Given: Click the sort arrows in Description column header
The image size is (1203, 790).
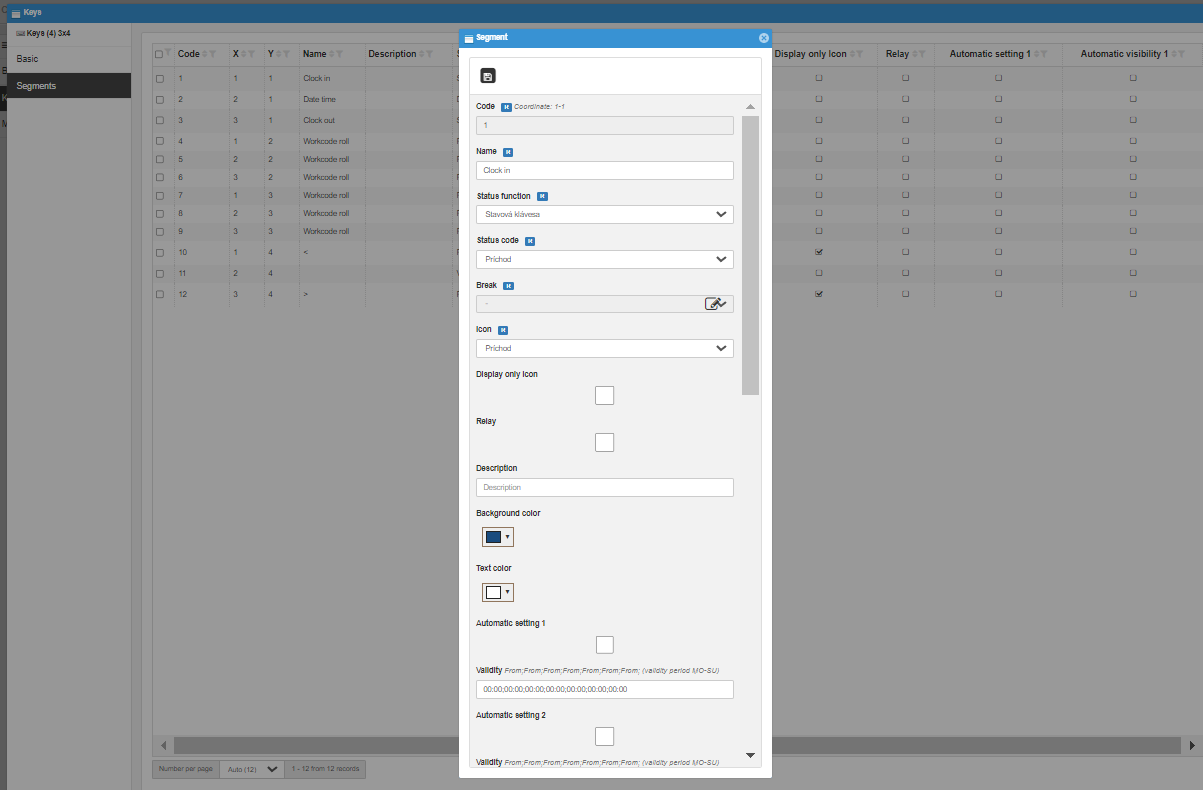Looking at the screenshot, I should coord(421,54).
